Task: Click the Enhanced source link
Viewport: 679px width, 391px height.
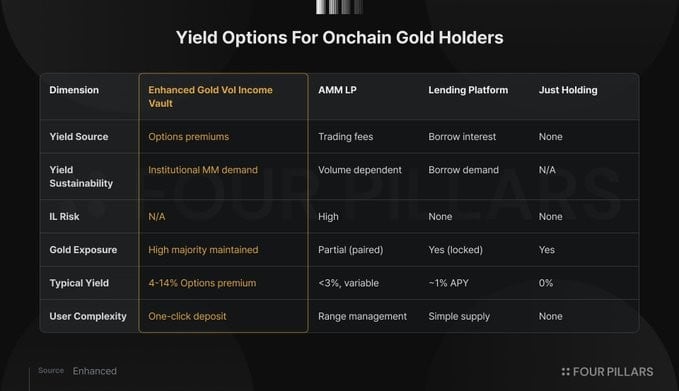Action: (94, 371)
